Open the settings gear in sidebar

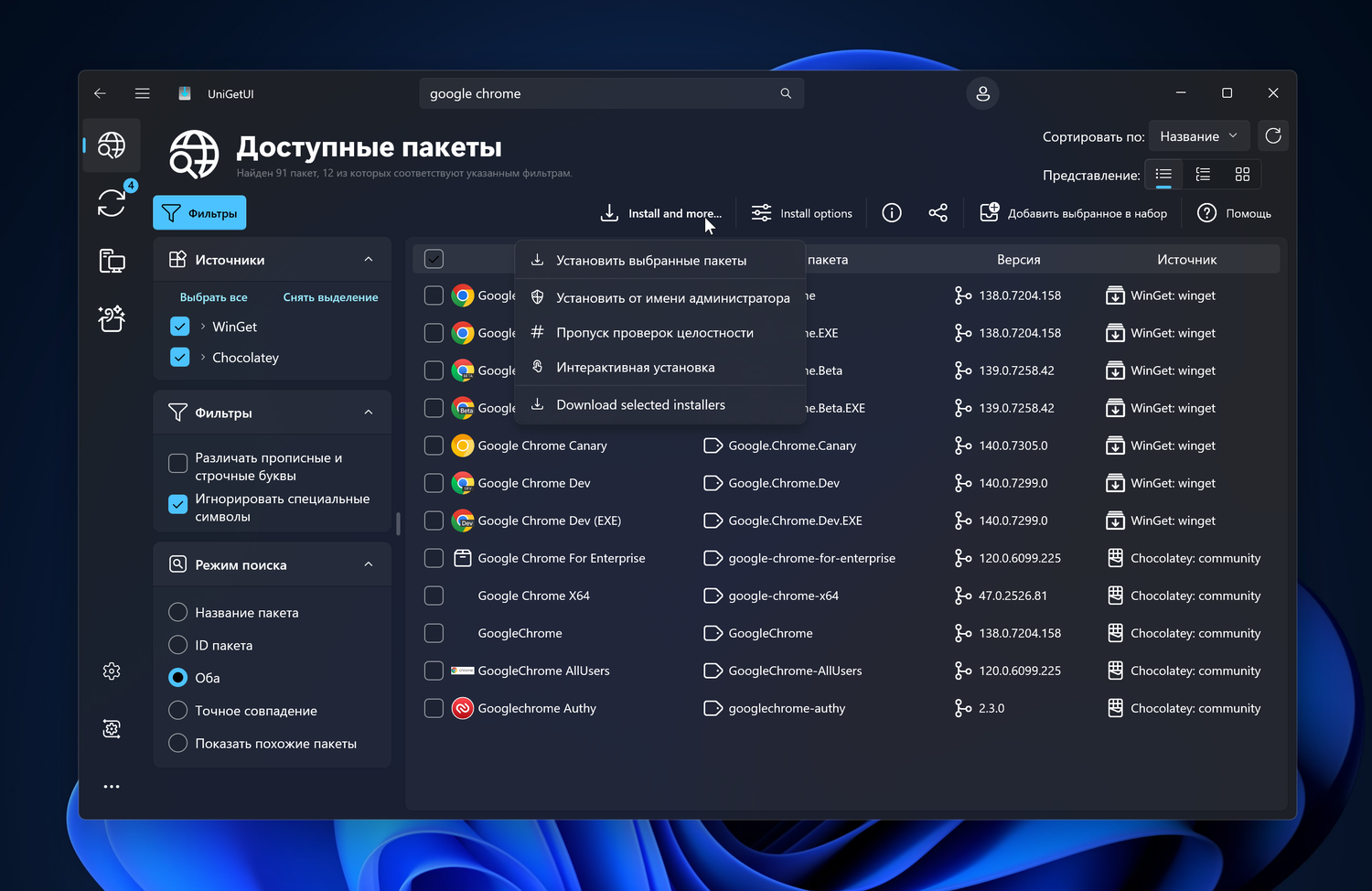(x=112, y=671)
